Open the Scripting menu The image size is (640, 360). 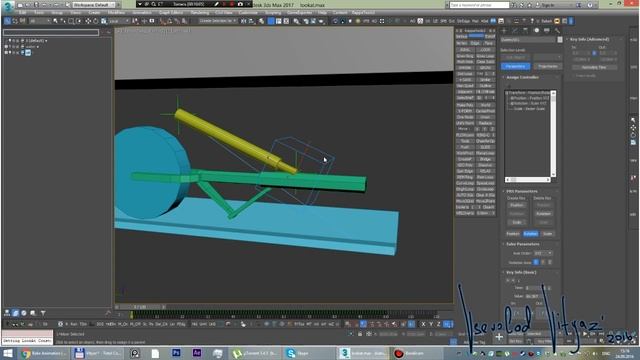(273, 13)
